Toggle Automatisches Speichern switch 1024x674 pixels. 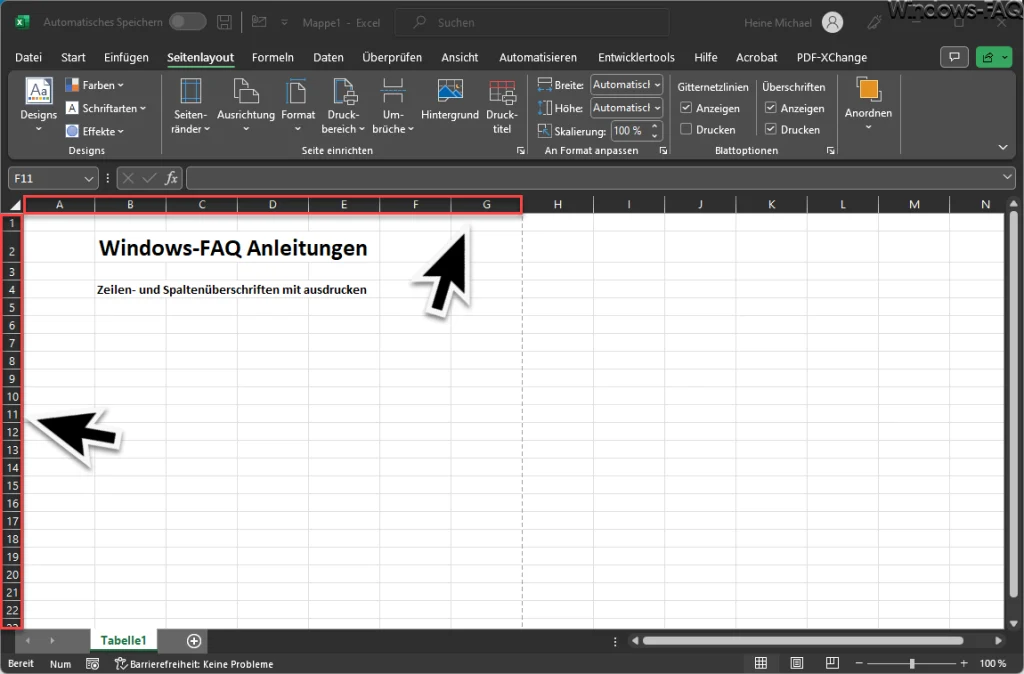pos(187,22)
